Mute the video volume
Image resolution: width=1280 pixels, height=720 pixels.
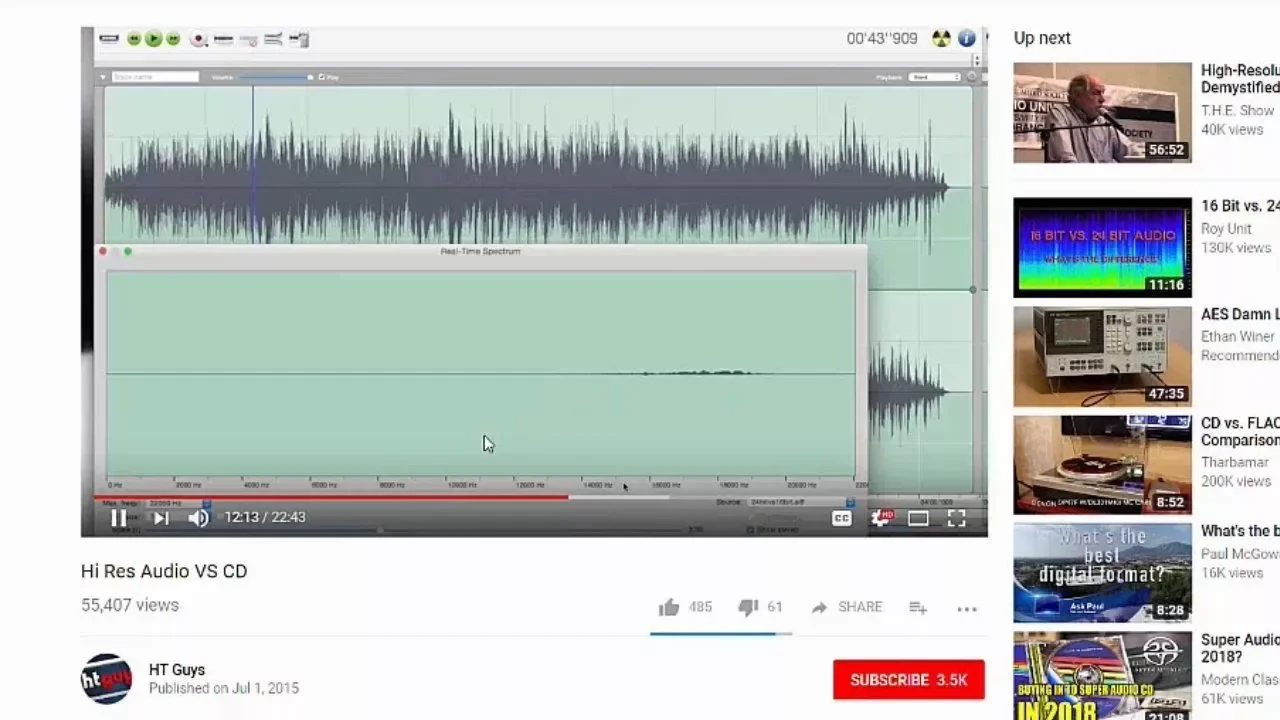pos(198,517)
